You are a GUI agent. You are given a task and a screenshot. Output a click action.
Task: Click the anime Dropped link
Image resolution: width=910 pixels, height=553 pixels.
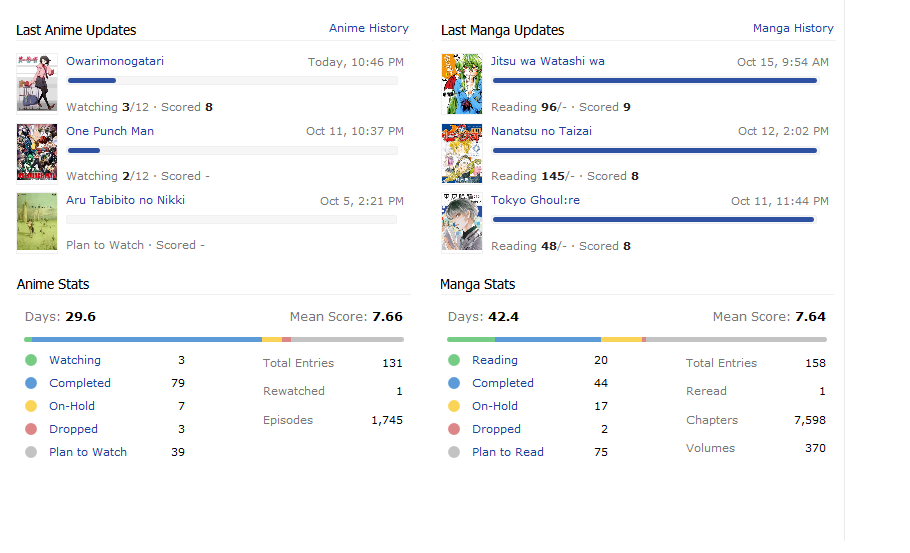click(73, 429)
